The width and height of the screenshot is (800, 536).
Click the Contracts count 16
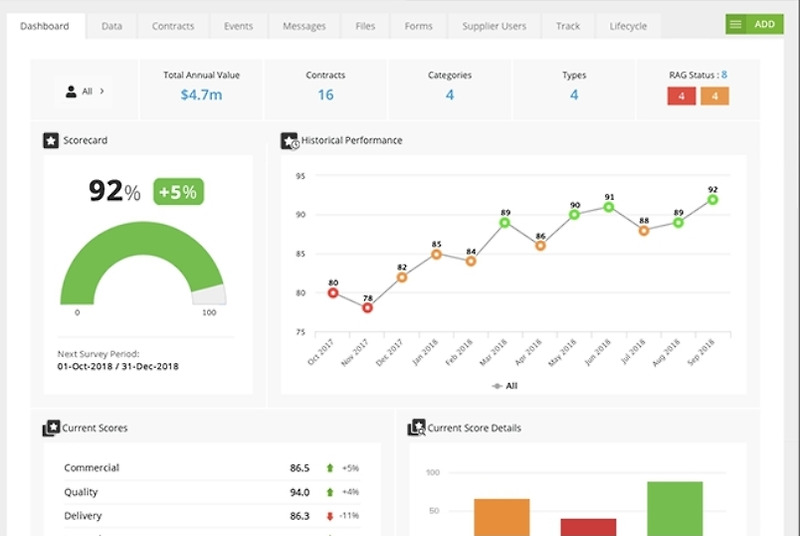pyautogui.click(x=326, y=95)
